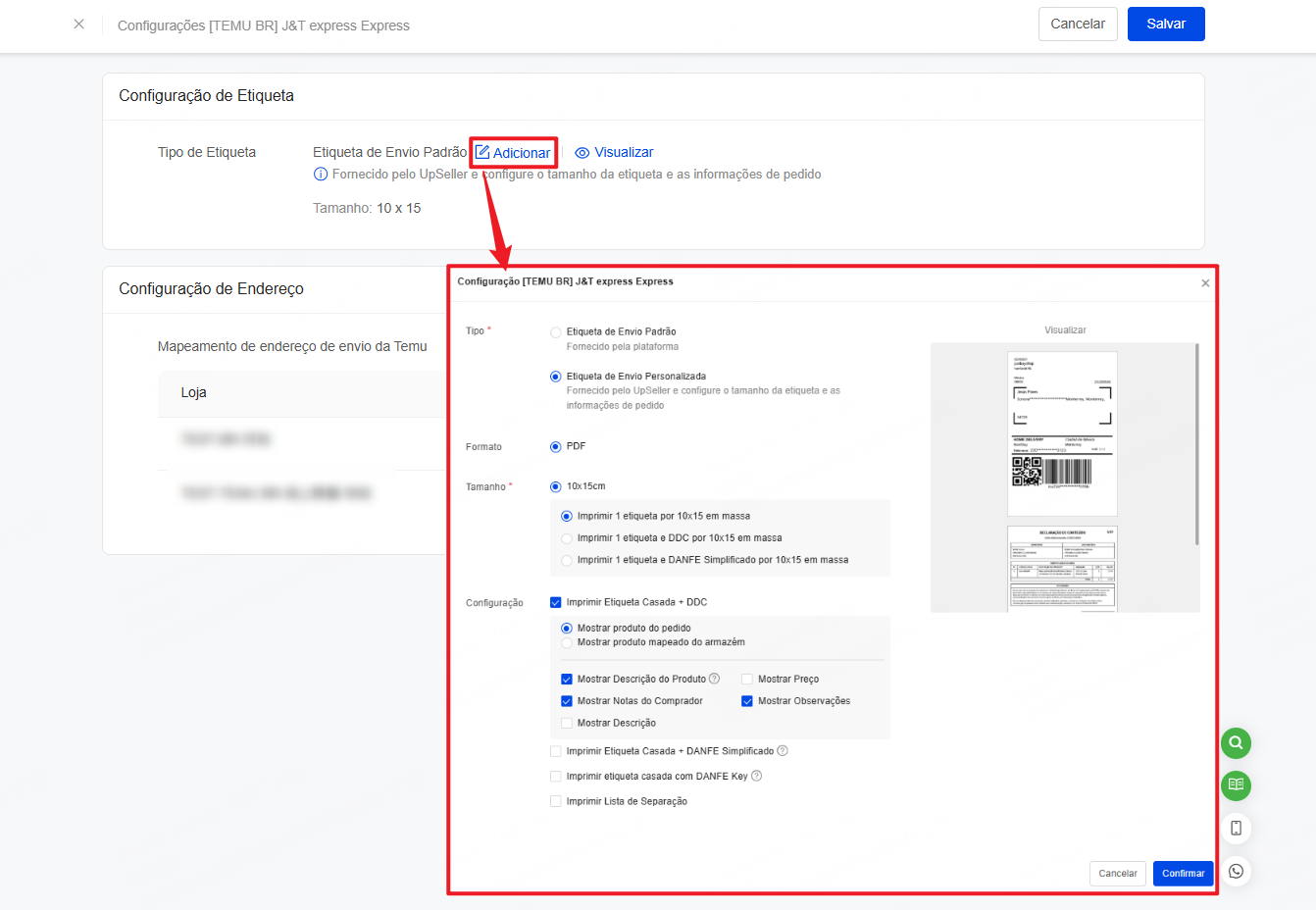Click the Loja column header

tap(193, 392)
